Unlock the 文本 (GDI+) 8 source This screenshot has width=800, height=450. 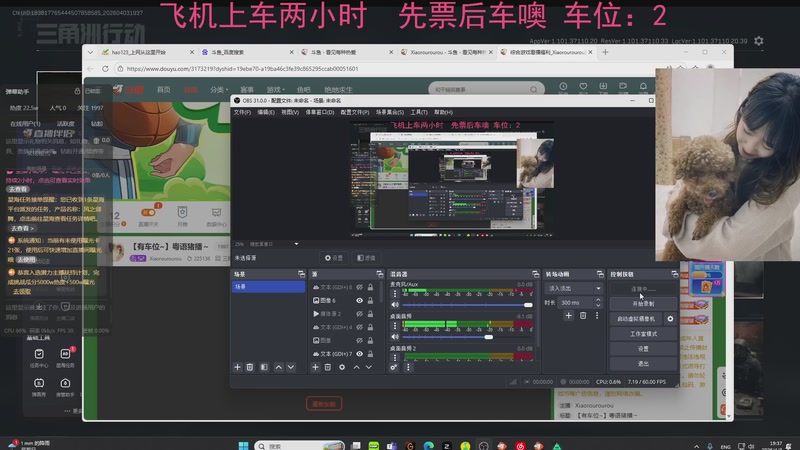(x=370, y=287)
